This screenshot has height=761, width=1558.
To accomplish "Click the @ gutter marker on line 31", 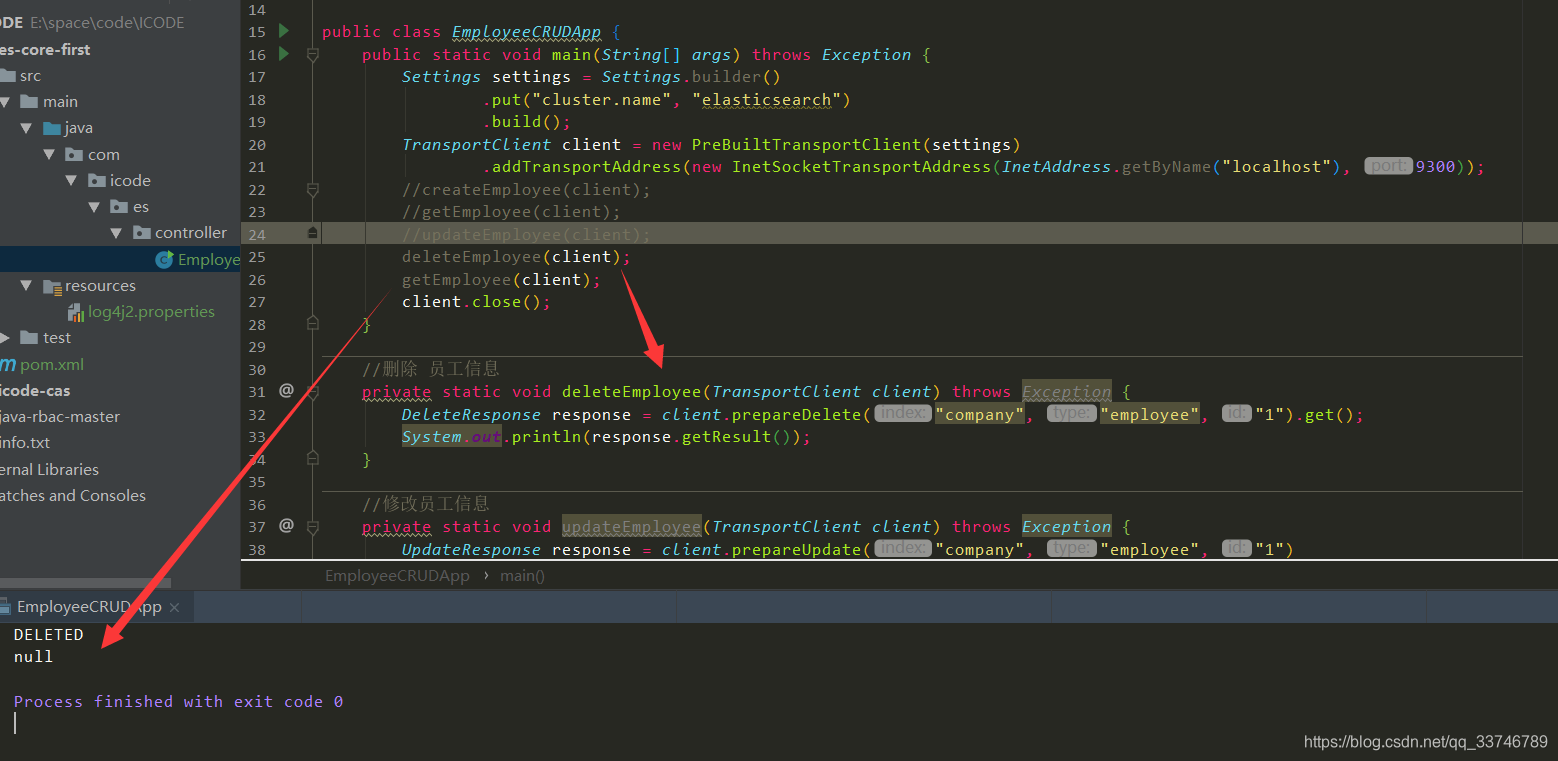I will tap(286, 390).
